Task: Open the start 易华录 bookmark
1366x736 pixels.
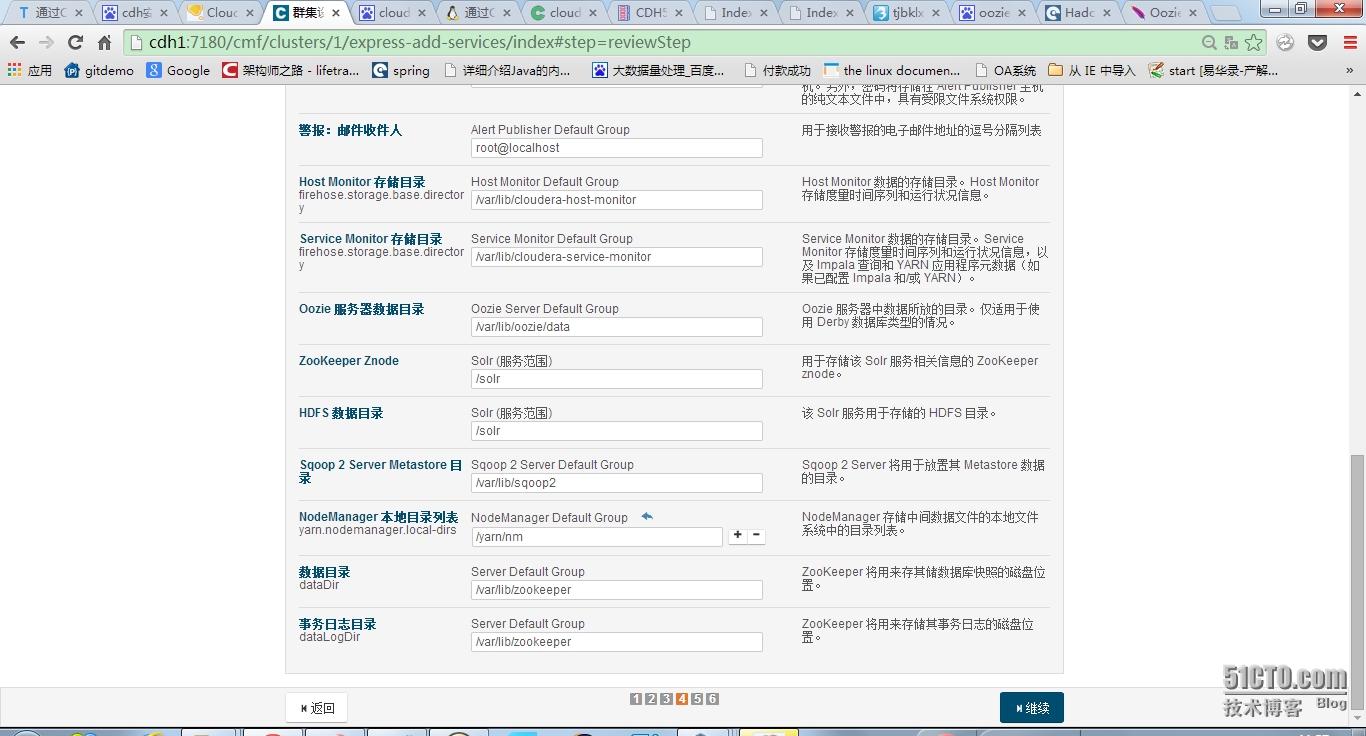Action: tap(1214, 70)
